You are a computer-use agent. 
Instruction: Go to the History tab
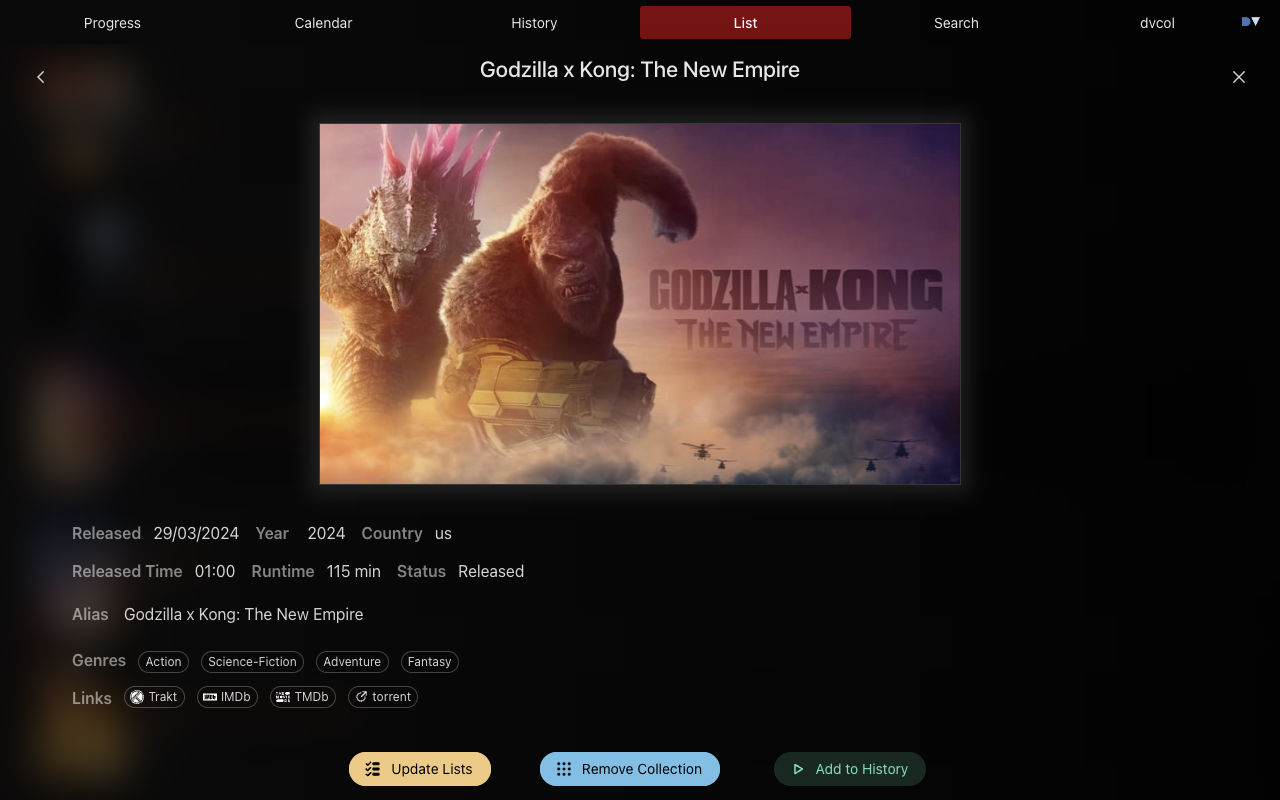534,23
